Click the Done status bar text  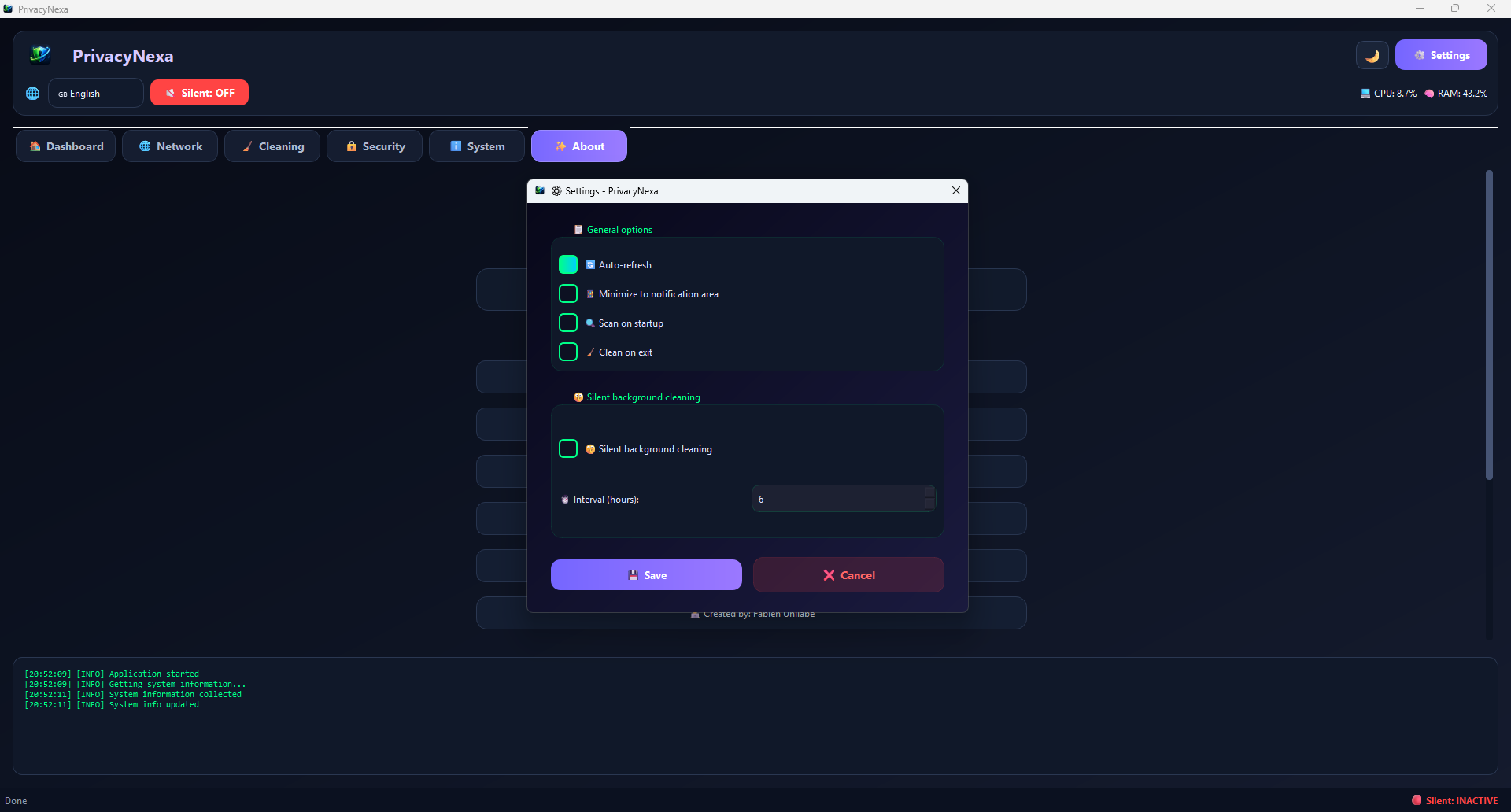point(16,801)
